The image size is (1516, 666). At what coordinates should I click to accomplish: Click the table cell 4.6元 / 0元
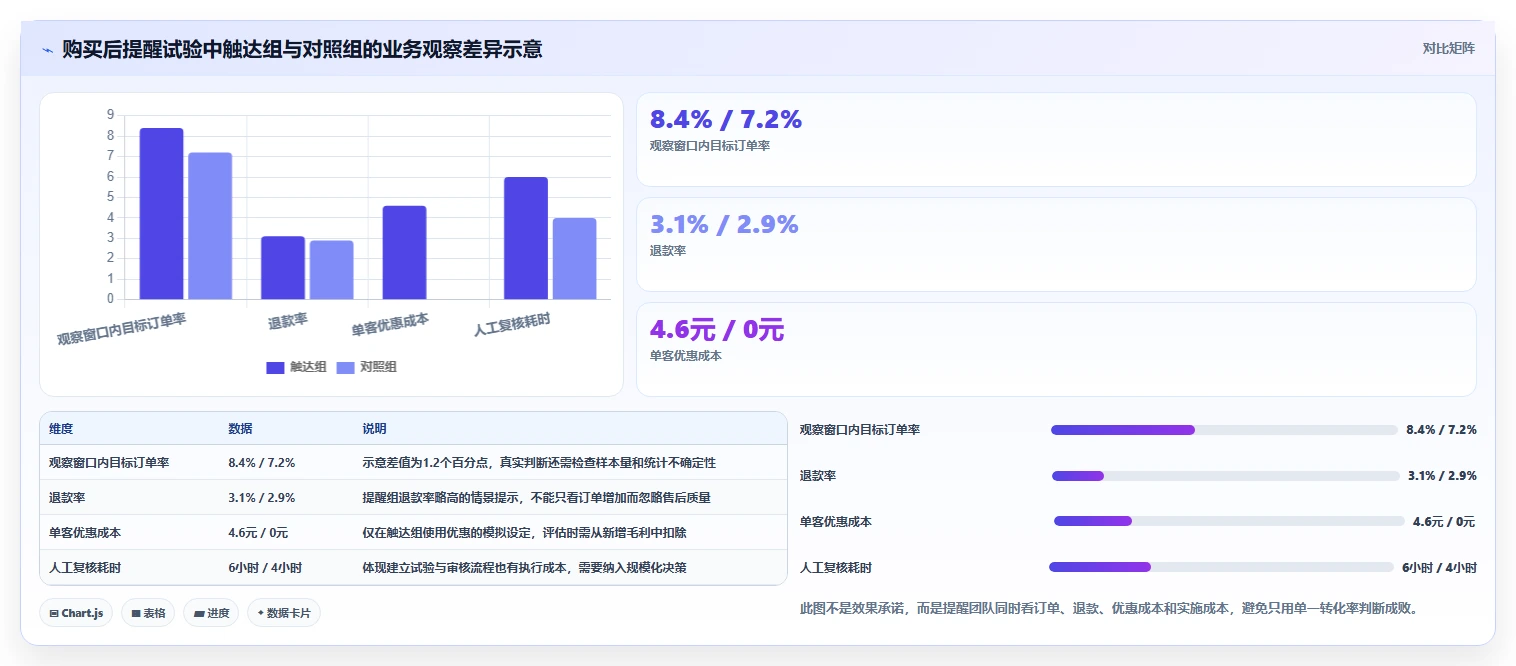click(258, 533)
